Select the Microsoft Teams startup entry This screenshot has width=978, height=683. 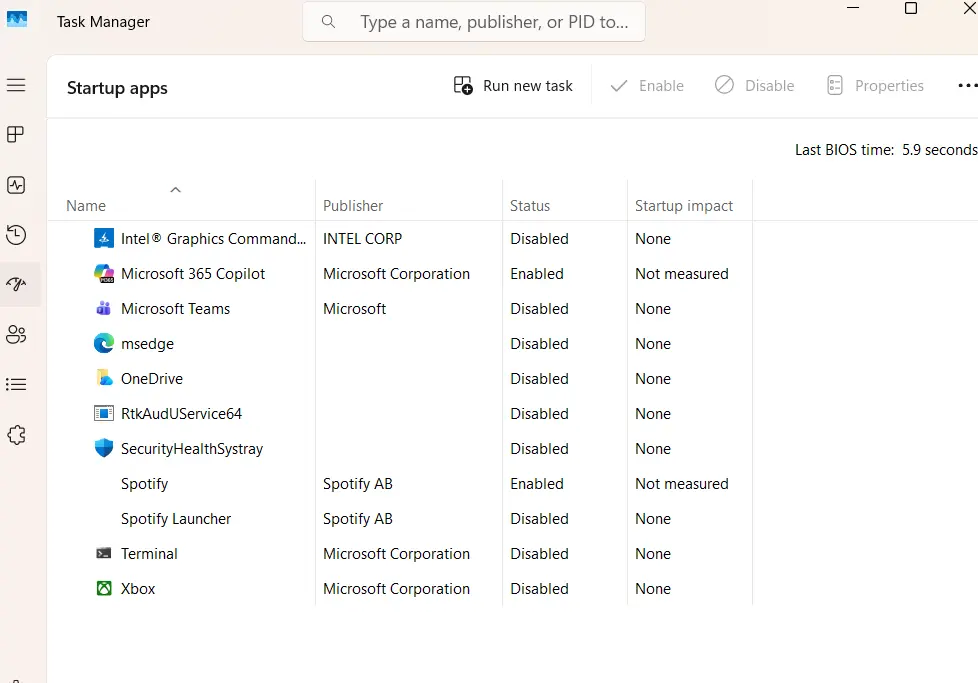175,308
